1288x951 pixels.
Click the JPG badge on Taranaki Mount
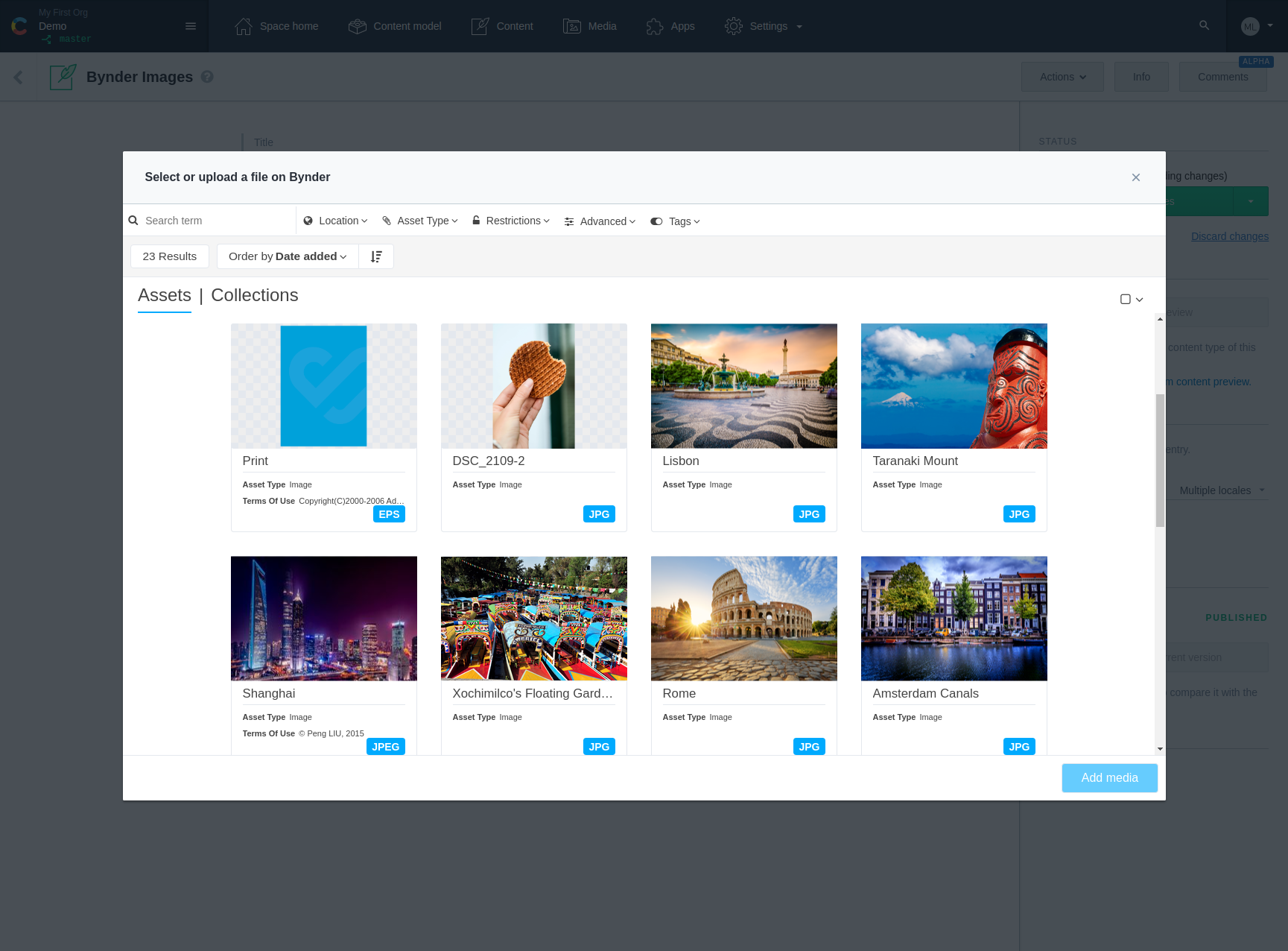[1019, 514]
